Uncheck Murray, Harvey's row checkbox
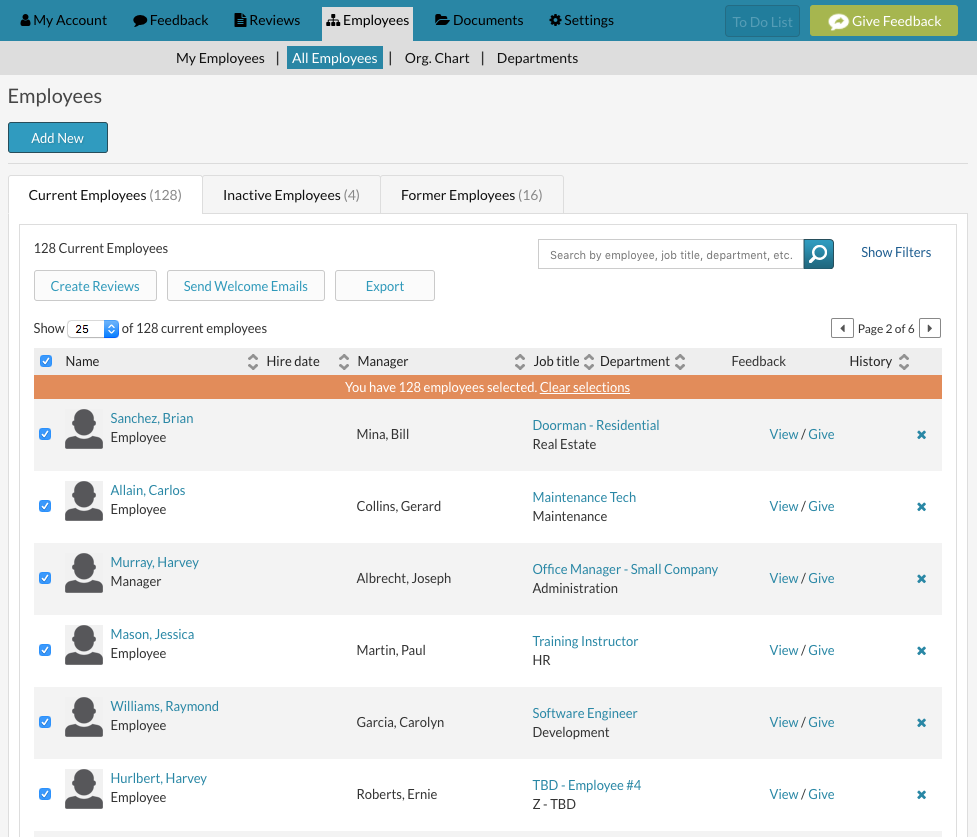The width and height of the screenshot is (977, 837). click(x=45, y=578)
